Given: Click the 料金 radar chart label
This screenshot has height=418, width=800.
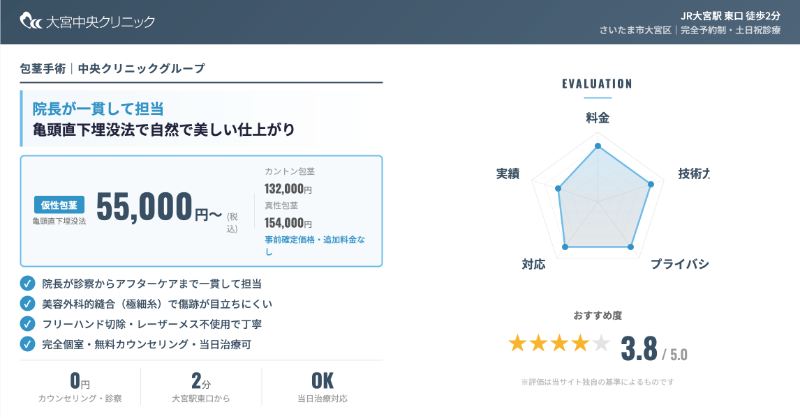Looking at the screenshot, I should (x=597, y=118).
